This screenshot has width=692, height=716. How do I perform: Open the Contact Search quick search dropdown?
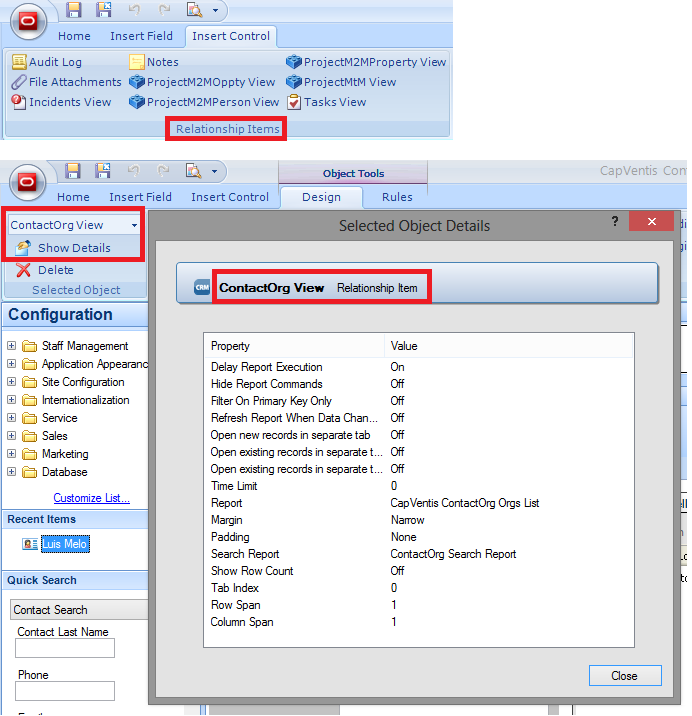[x=78, y=610]
